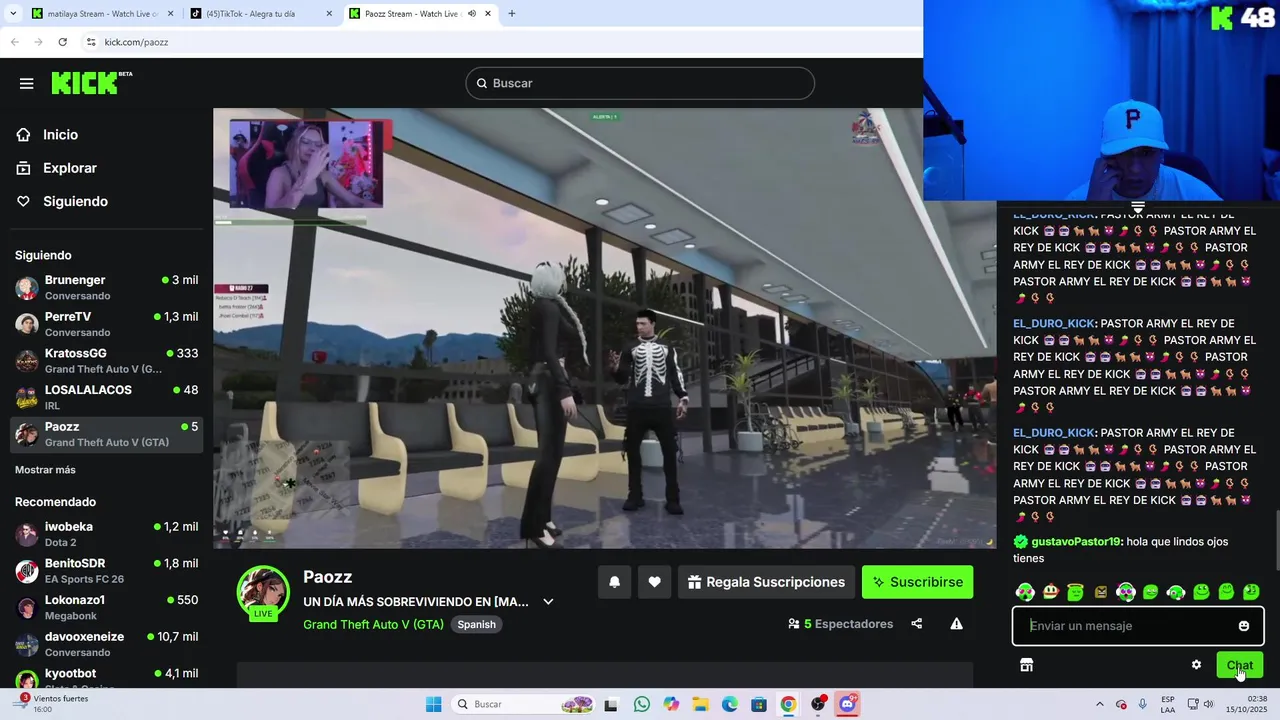
Task: Click the 5 Espectadores viewer count
Action: 840,624
